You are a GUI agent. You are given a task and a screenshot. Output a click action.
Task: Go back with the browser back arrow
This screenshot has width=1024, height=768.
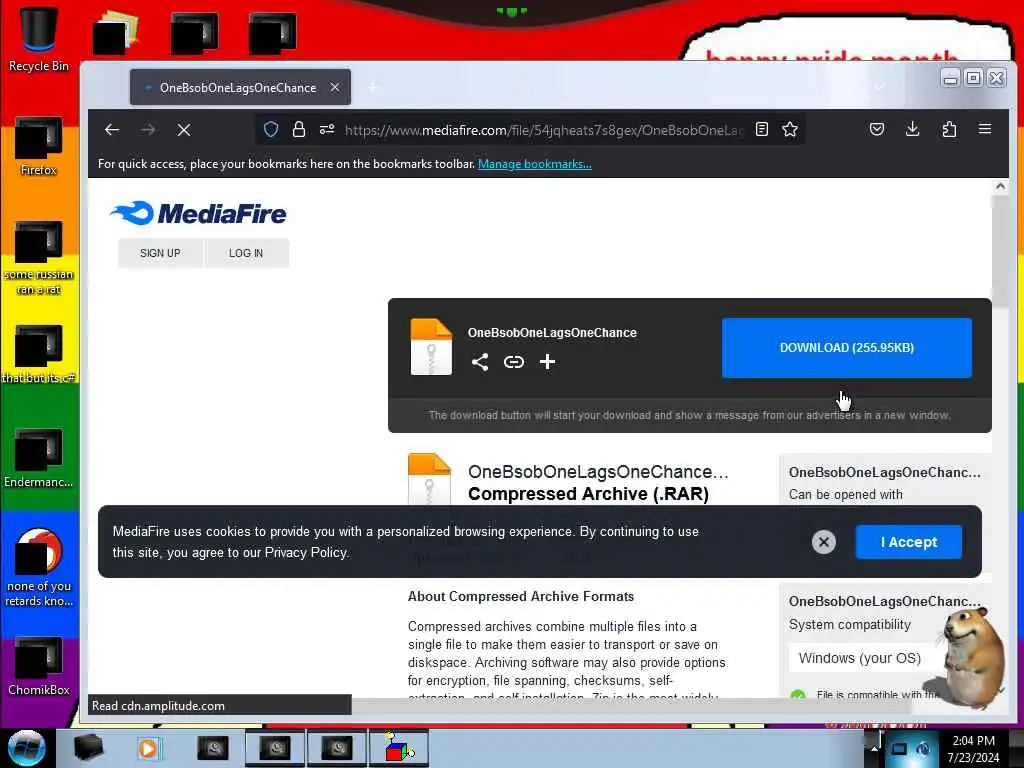click(x=112, y=130)
